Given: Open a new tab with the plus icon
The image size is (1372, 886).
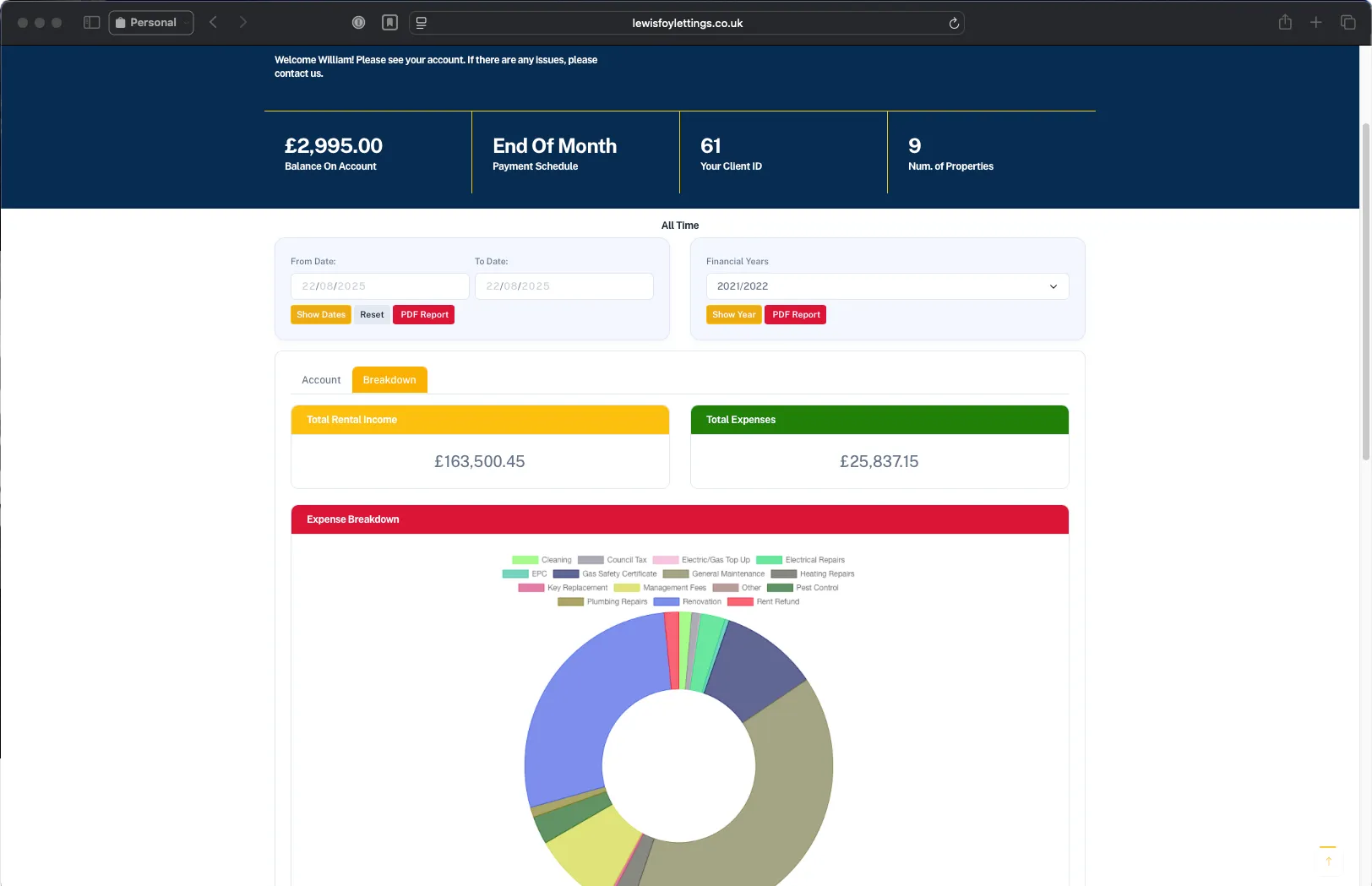Looking at the screenshot, I should pos(1315,23).
